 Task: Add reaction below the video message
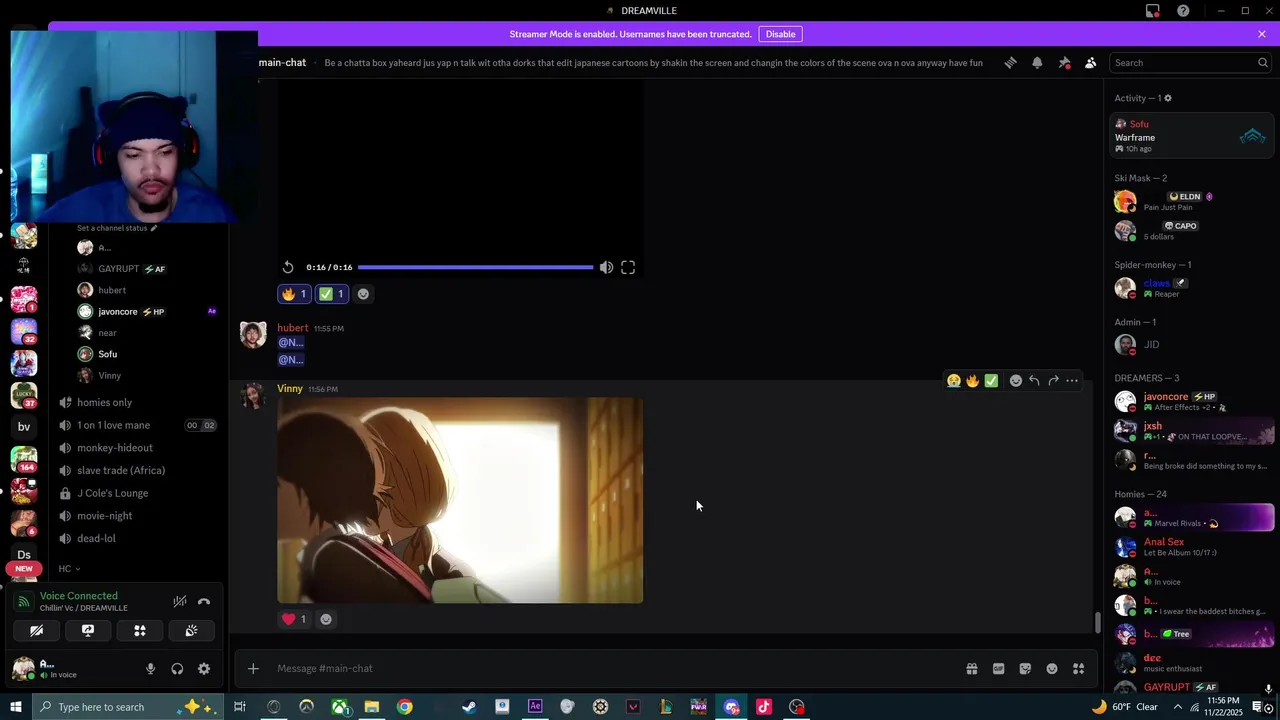[x=363, y=294]
